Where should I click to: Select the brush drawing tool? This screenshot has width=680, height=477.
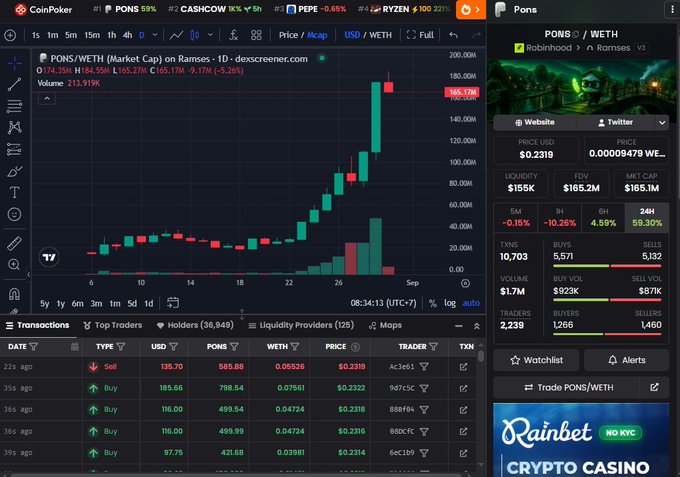[x=14, y=171]
